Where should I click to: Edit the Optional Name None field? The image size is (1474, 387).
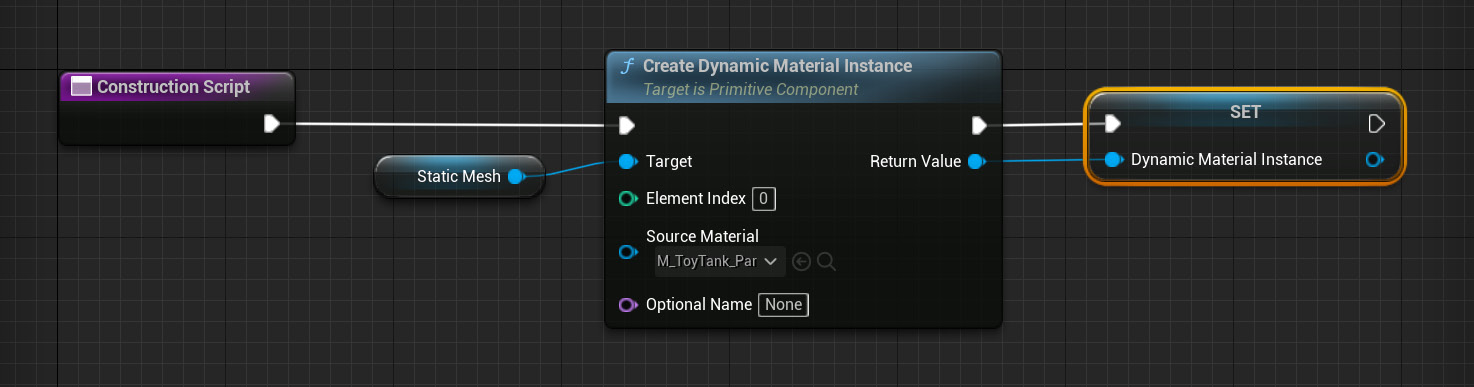click(x=783, y=304)
